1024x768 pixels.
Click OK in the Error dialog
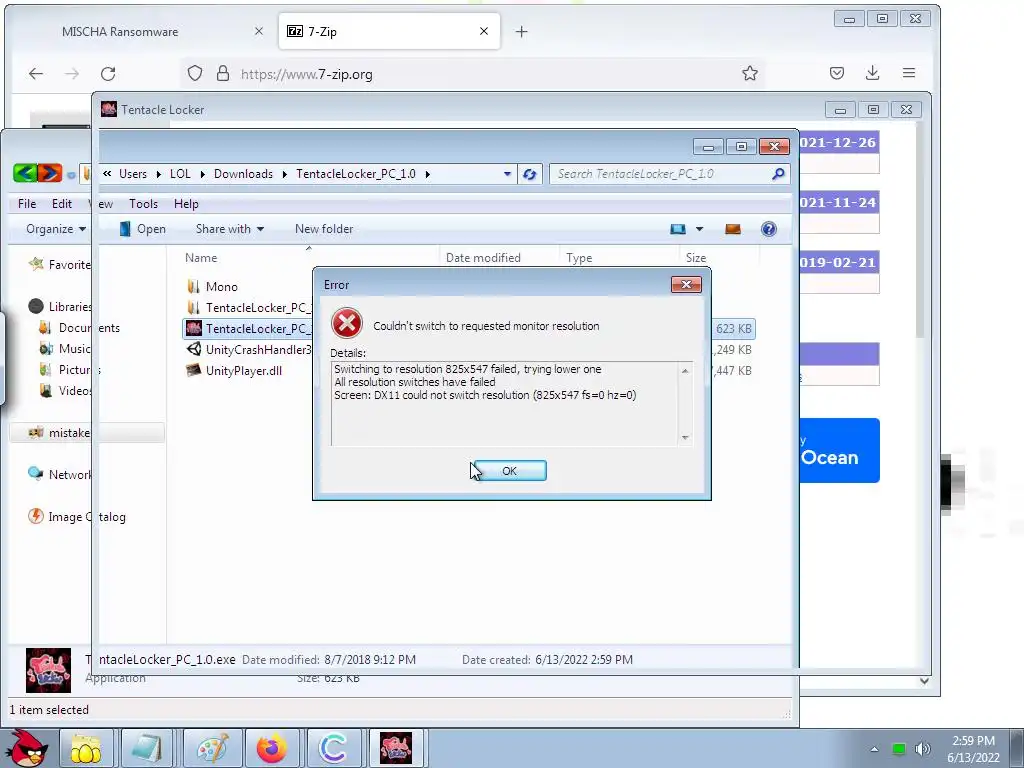click(509, 470)
